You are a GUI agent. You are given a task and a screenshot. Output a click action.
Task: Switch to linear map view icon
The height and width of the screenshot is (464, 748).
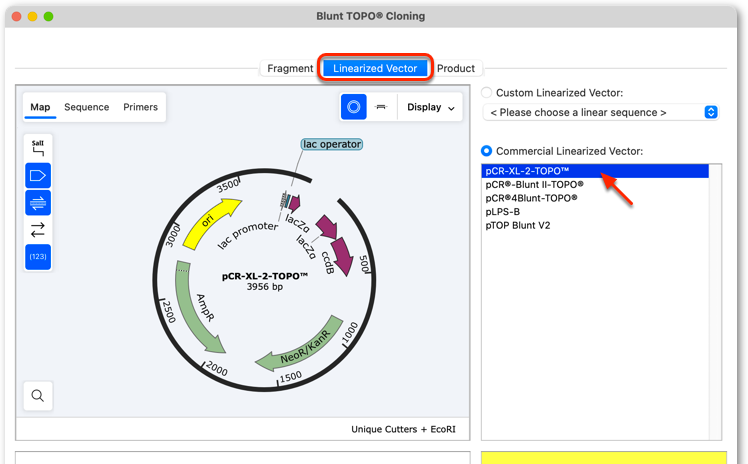click(381, 107)
